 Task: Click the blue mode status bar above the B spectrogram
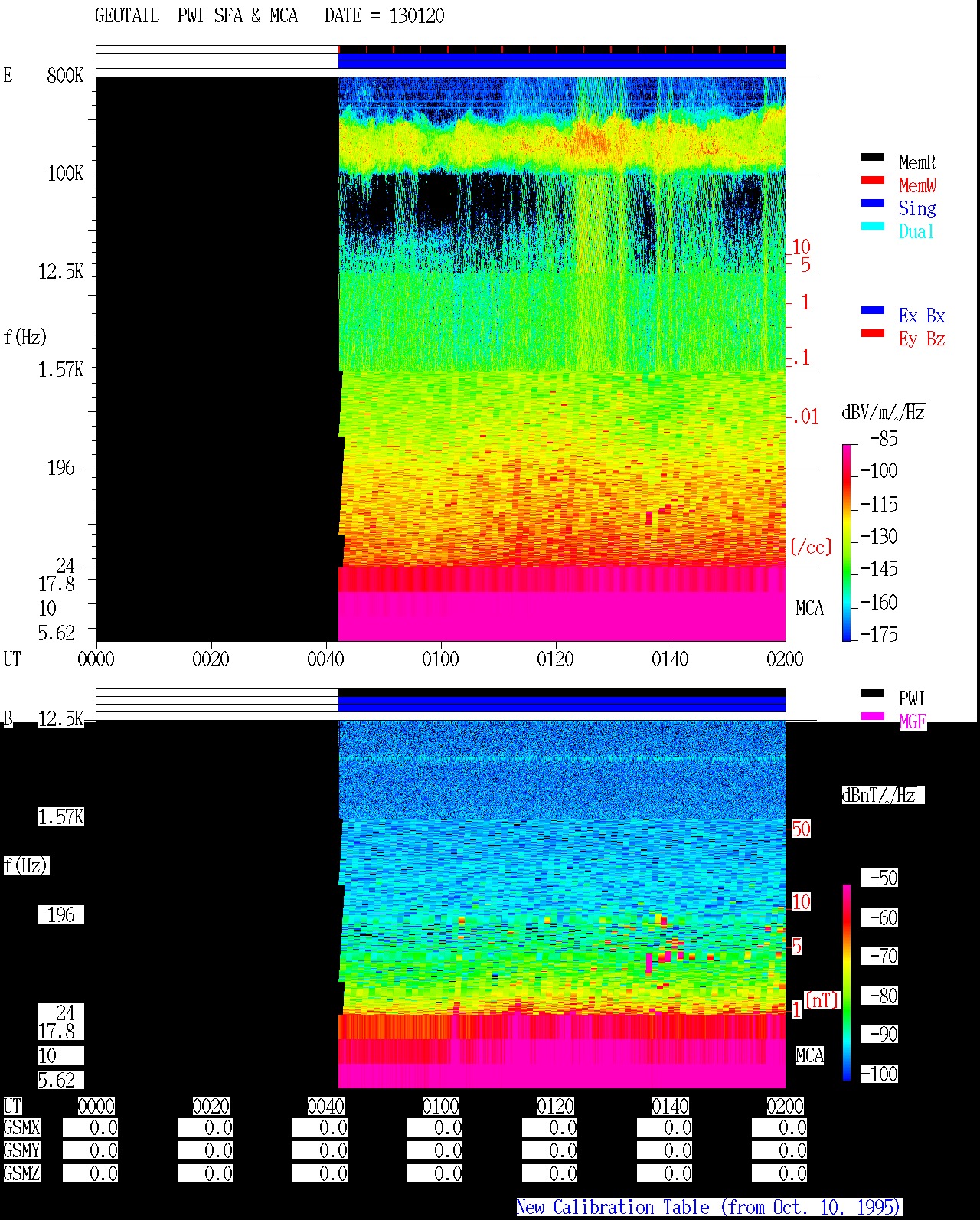(562, 704)
